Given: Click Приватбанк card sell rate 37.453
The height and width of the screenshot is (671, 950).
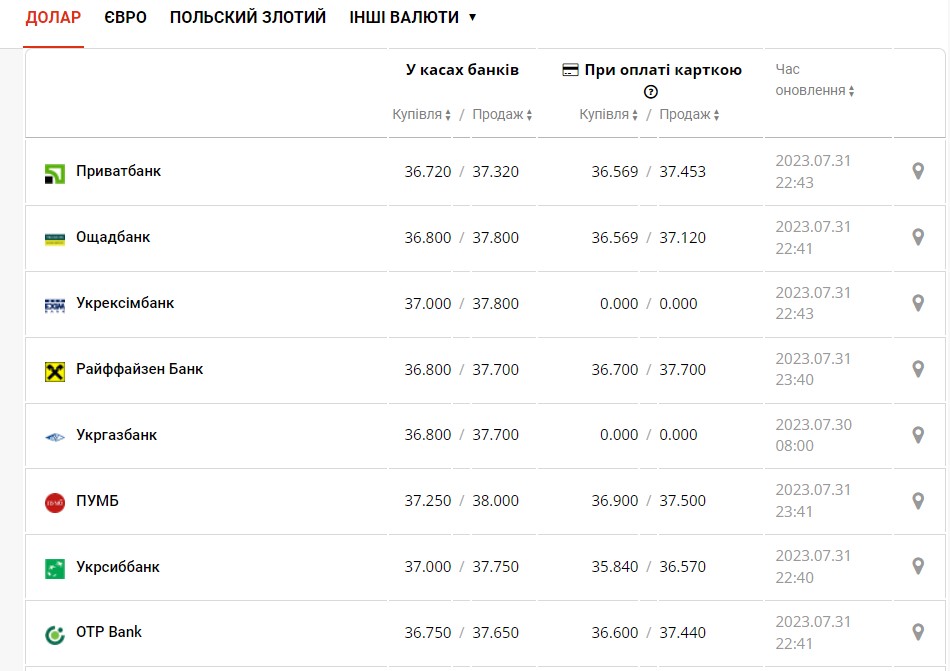Looking at the screenshot, I should (682, 172).
